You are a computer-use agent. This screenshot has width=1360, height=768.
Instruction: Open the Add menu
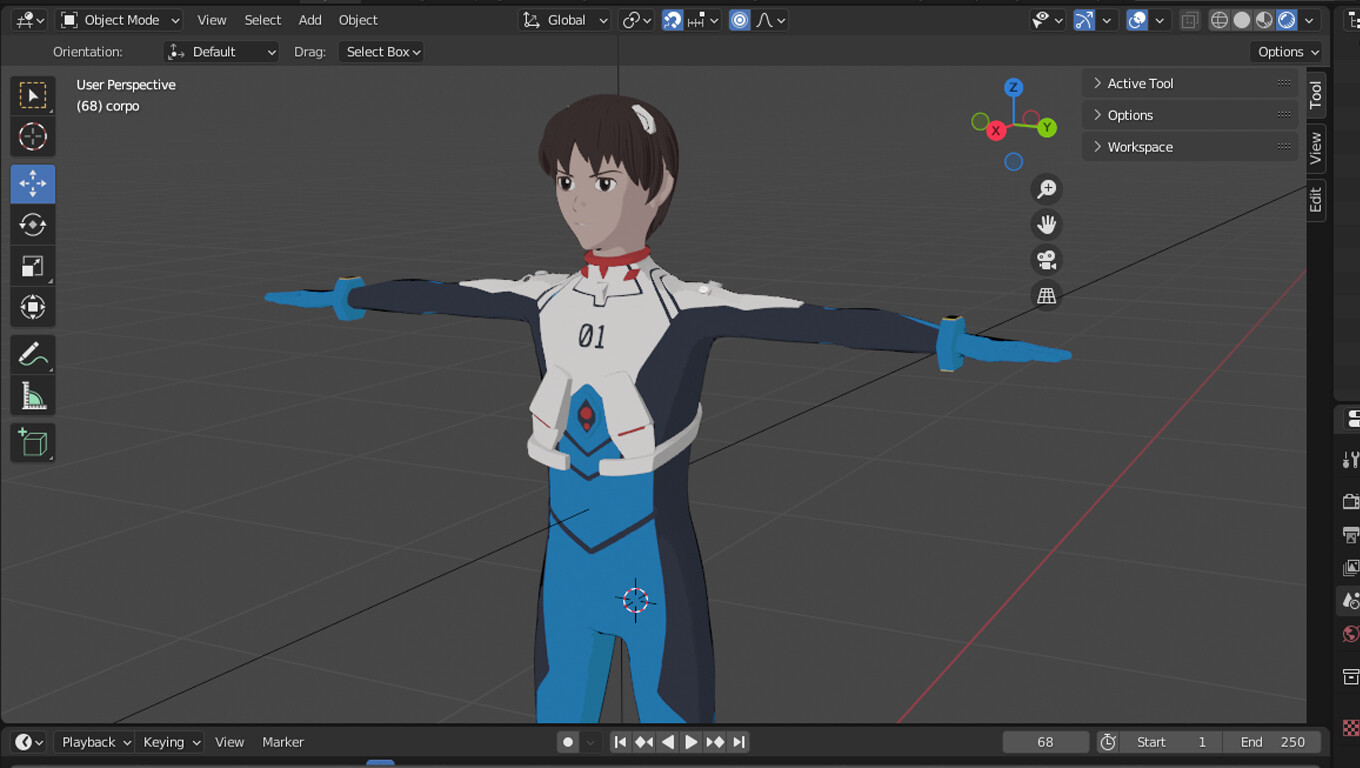(x=310, y=20)
